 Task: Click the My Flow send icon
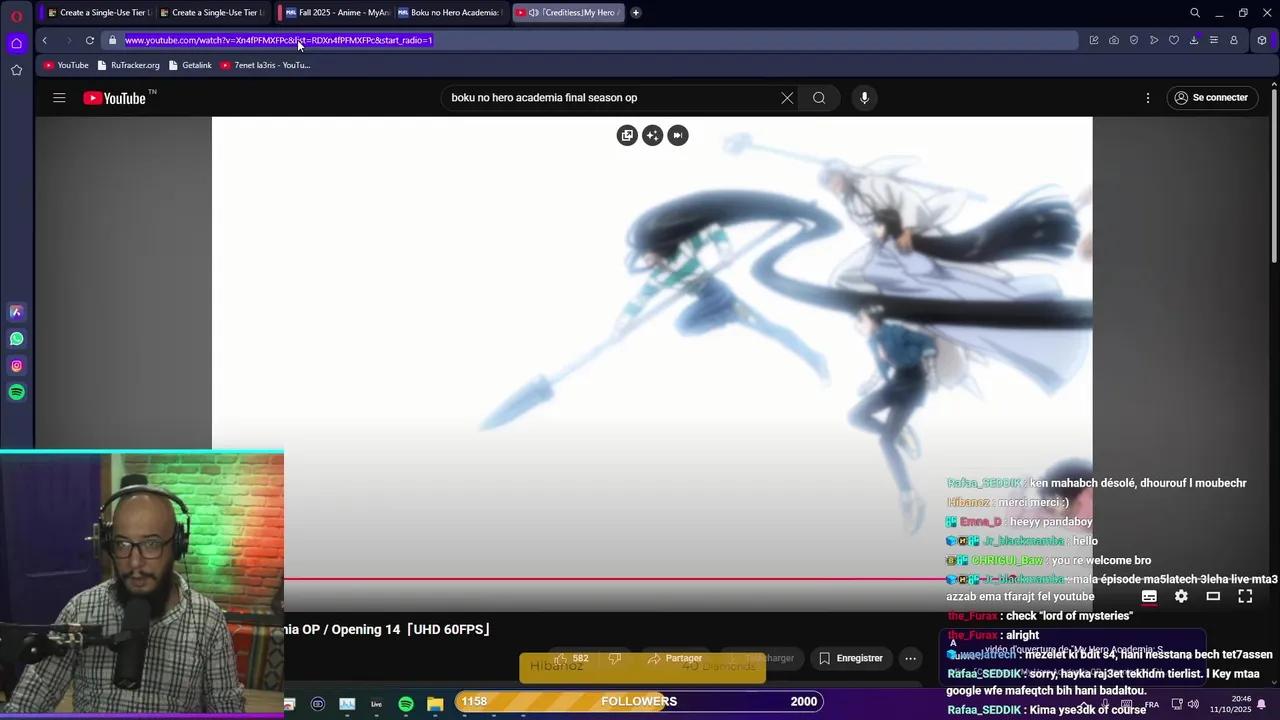tap(1154, 40)
